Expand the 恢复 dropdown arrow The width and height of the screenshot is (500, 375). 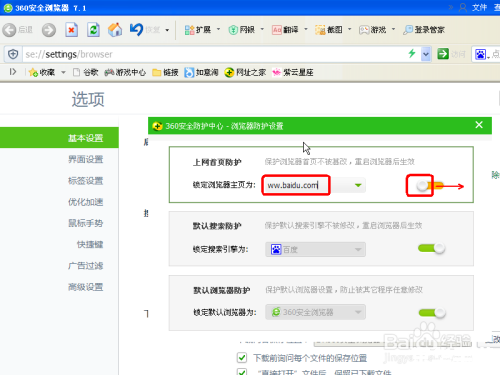pyautogui.click(x=167, y=30)
